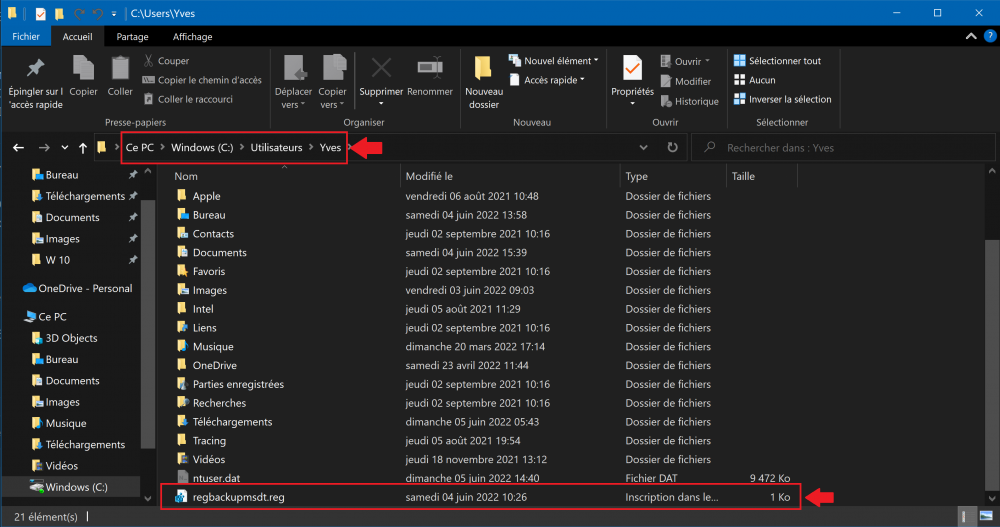Viewport: 1000px width, 527px height.
Task: Click the Copier icon in Presse-papiers
Action: 83,69
